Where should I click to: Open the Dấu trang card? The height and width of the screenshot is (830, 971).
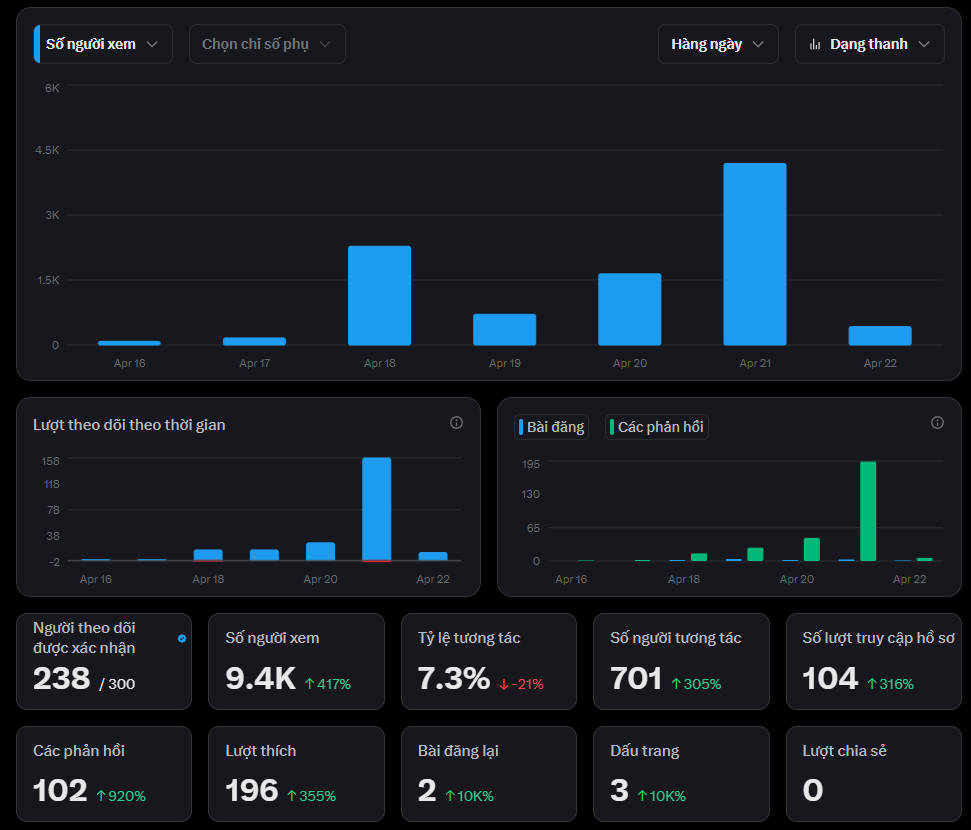click(x=681, y=774)
